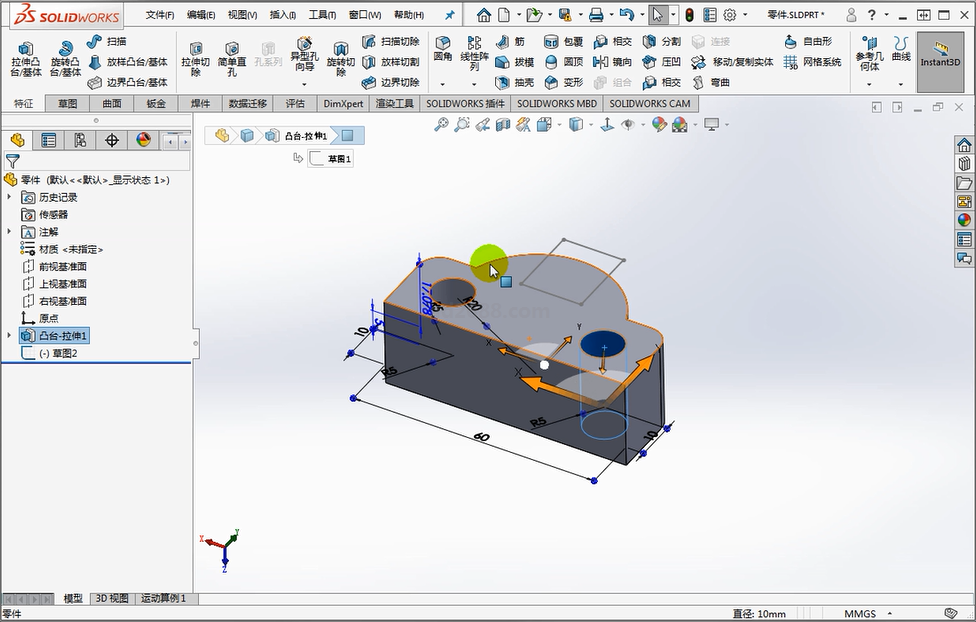This screenshot has width=976, height=622.
Task: Select the 圆角 fillet tool
Action: click(x=443, y=48)
